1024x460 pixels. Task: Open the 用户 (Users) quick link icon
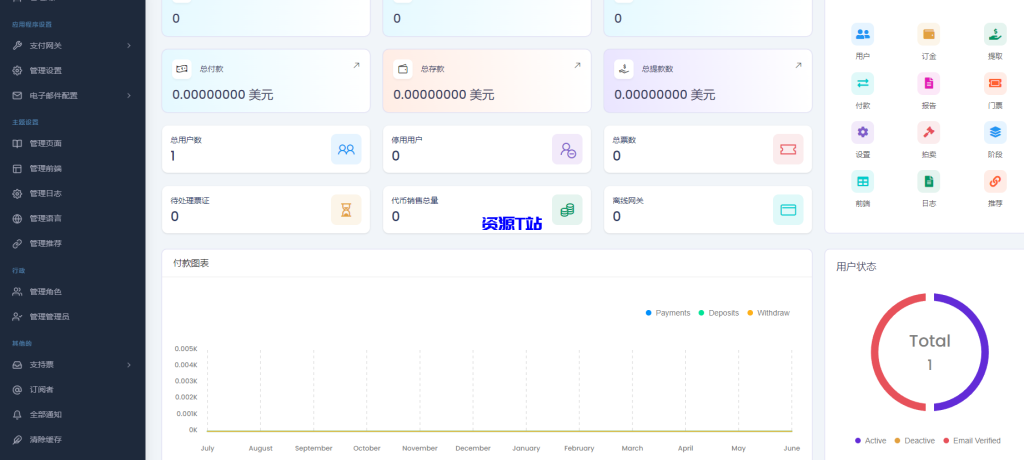(x=862, y=35)
